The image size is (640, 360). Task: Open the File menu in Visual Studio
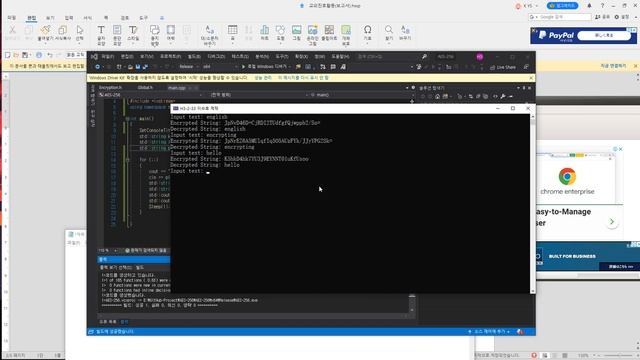(x=107, y=56)
